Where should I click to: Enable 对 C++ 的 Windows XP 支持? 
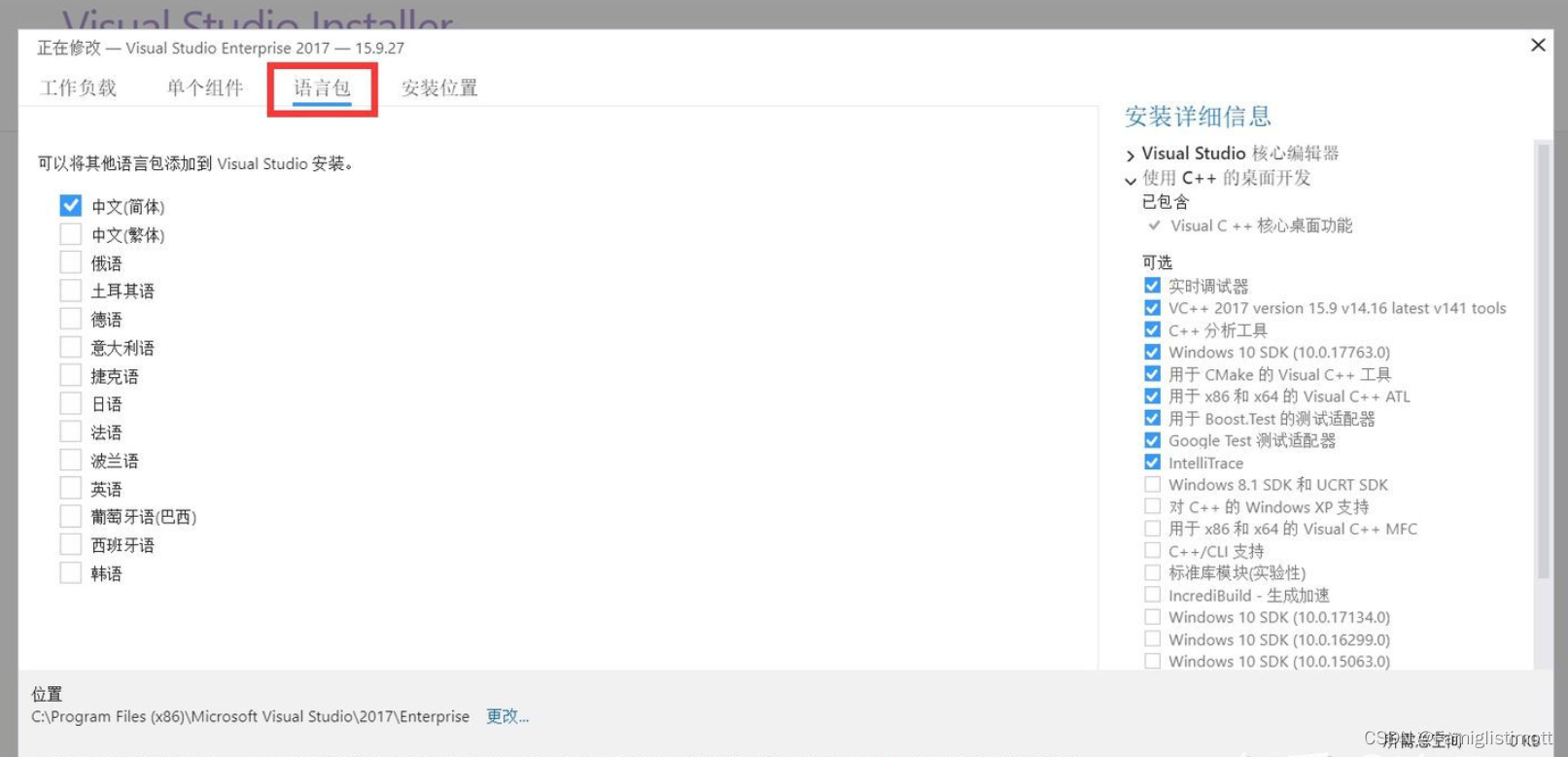[1152, 506]
